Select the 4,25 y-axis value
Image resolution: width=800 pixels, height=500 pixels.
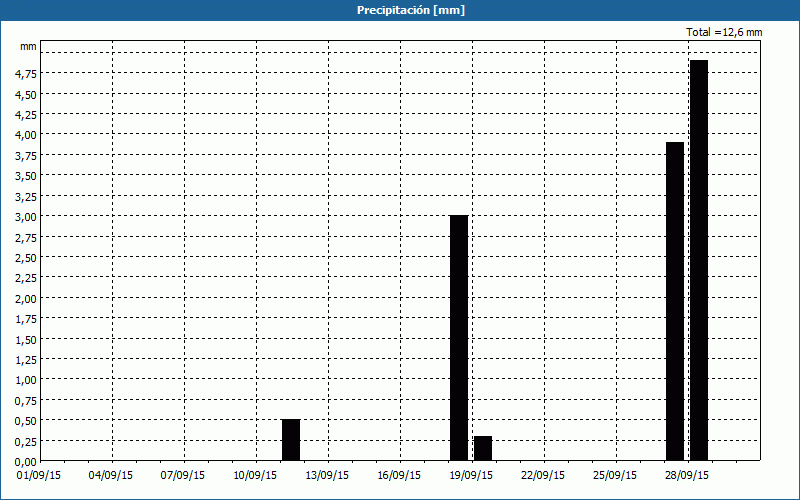[x=26, y=115]
